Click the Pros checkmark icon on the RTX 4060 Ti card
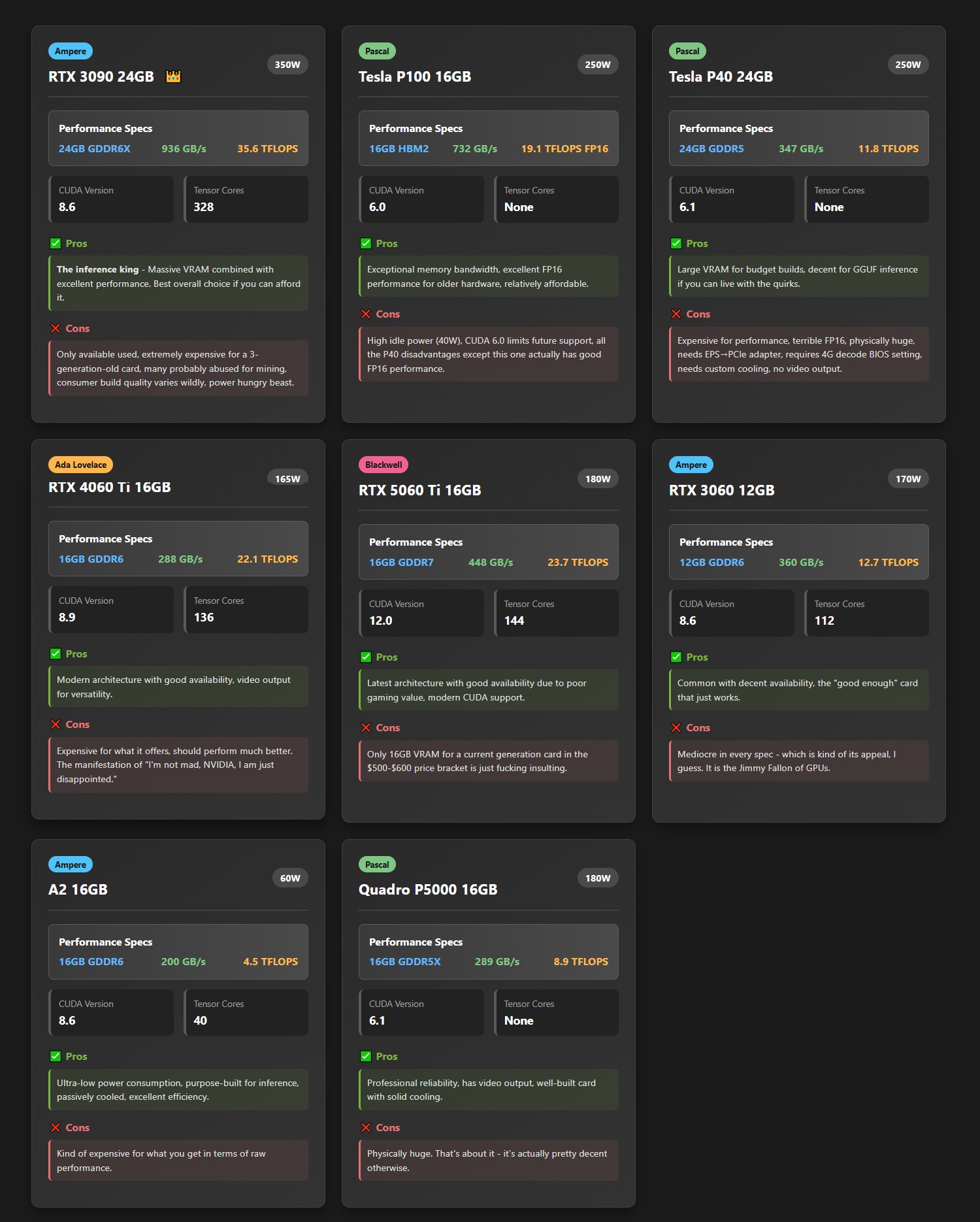Screen dimensions: 980x1222 coord(56,653)
